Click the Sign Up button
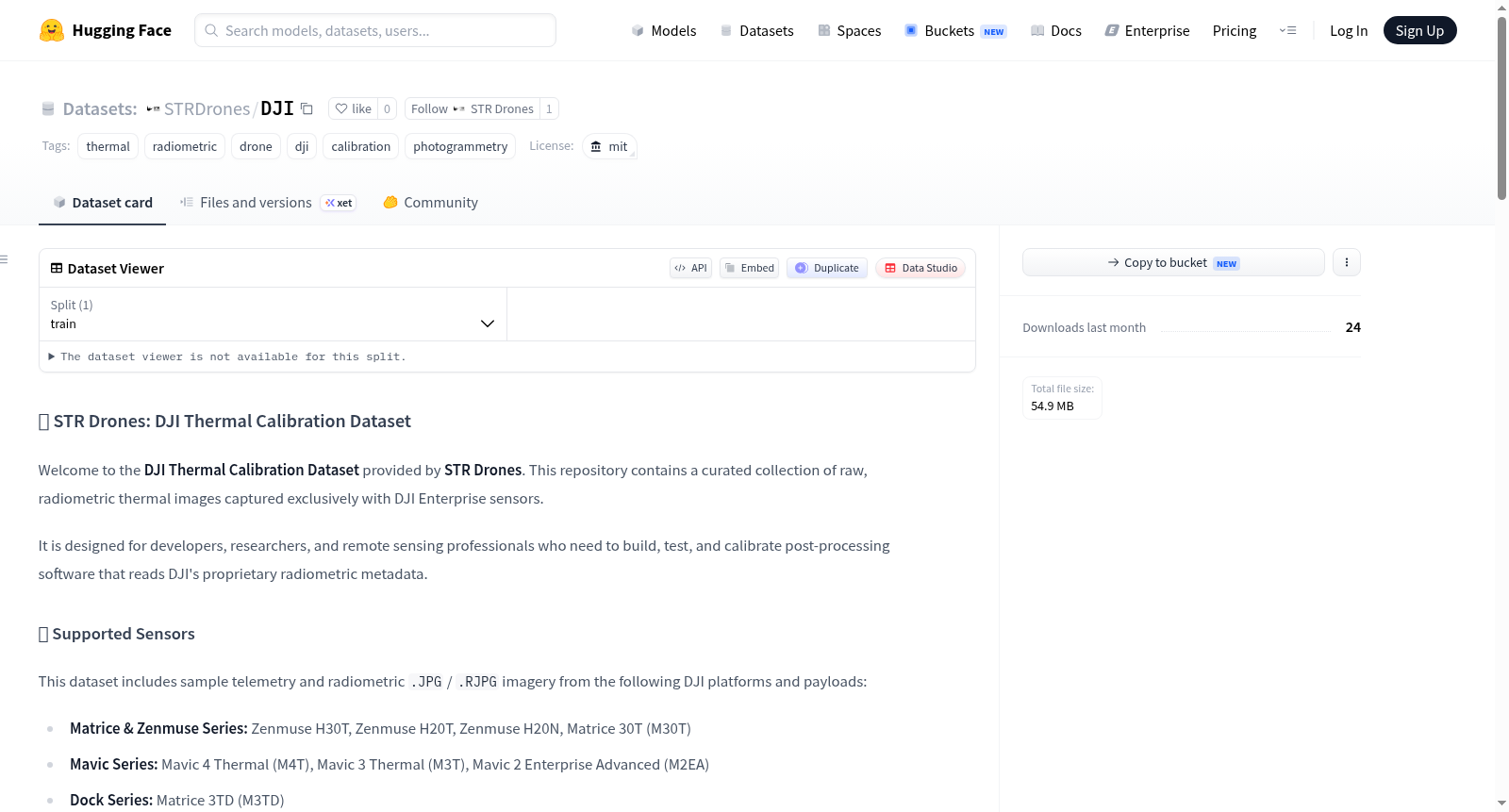The height and width of the screenshot is (812, 1509). pos(1419,30)
